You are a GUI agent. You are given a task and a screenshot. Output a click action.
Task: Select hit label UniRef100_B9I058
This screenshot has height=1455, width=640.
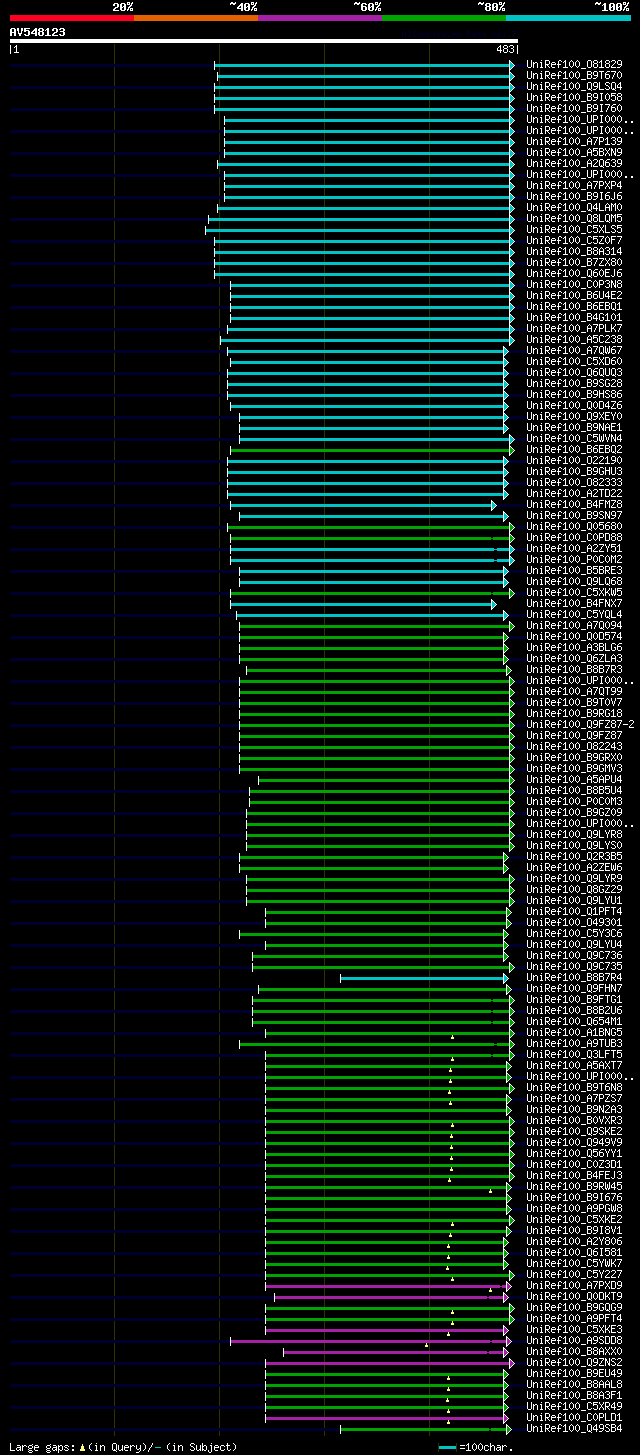point(574,97)
